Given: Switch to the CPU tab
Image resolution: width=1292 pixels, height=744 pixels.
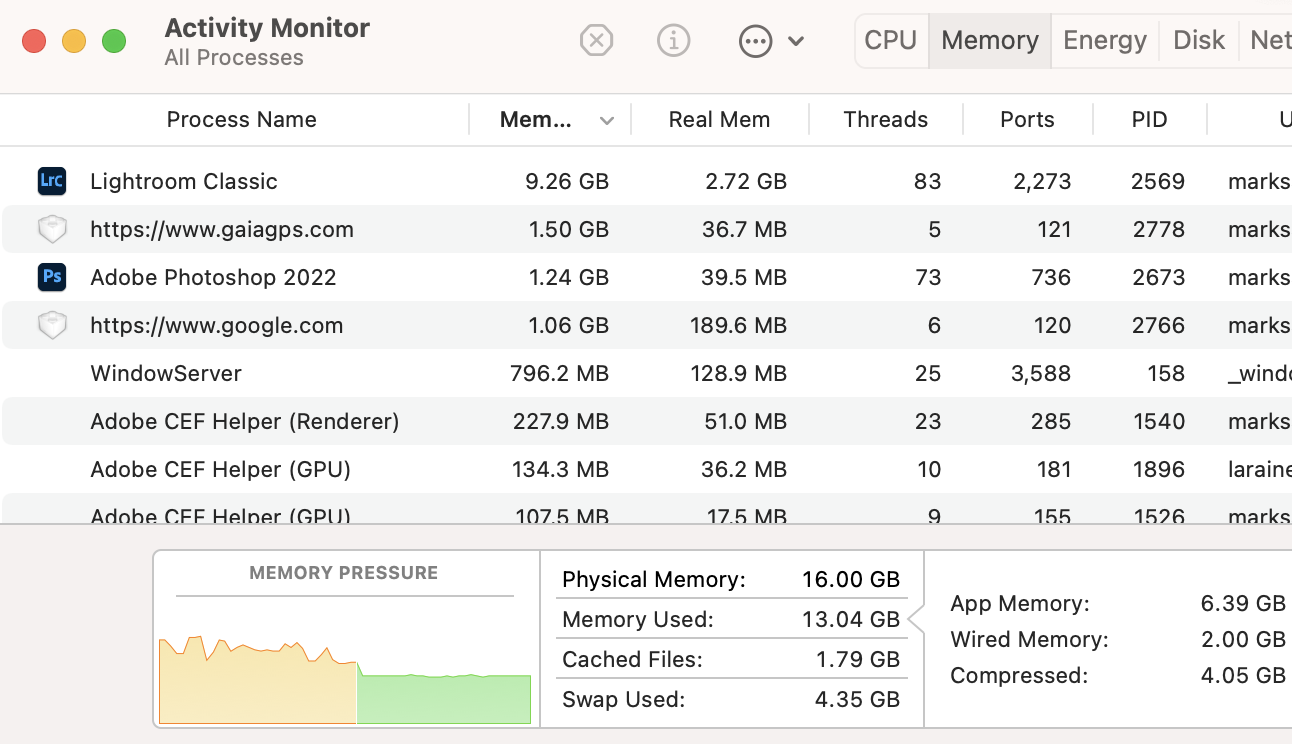Looking at the screenshot, I should pyautogui.click(x=891, y=40).
